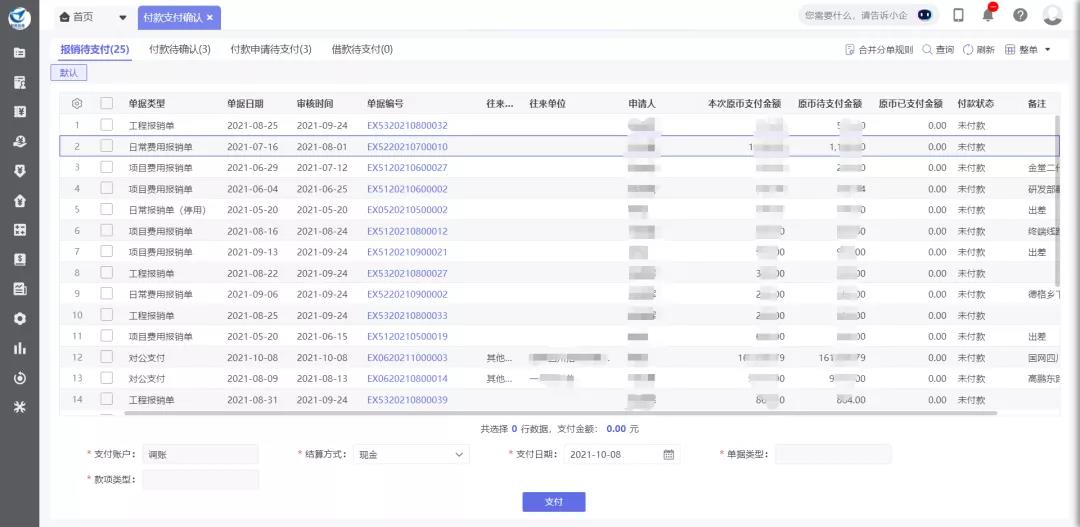The height and width of the screenshot is (527, 1080).
Task: Open the mobile device icon
Action: [x=958, y=15]
